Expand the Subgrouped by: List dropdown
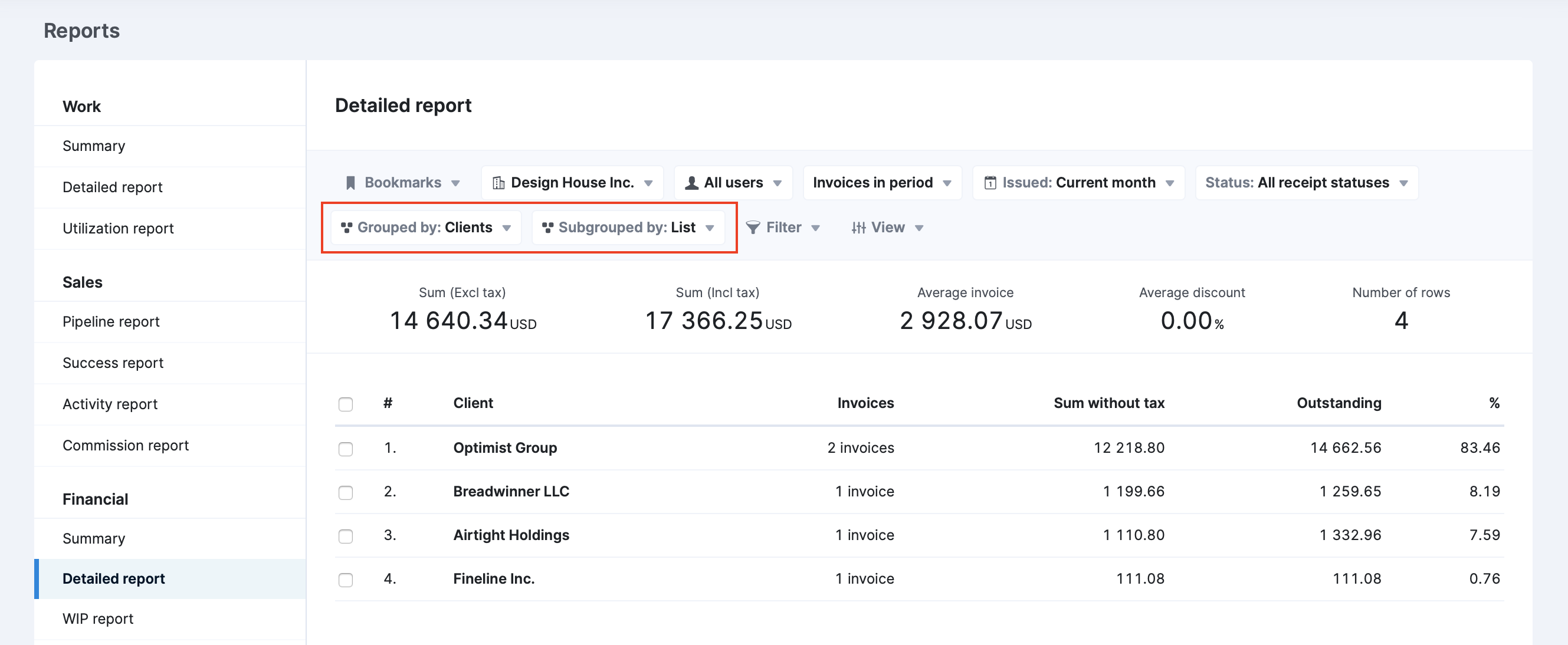The height and width of the screenshot is (645, 1568). (x=628, y=228)
